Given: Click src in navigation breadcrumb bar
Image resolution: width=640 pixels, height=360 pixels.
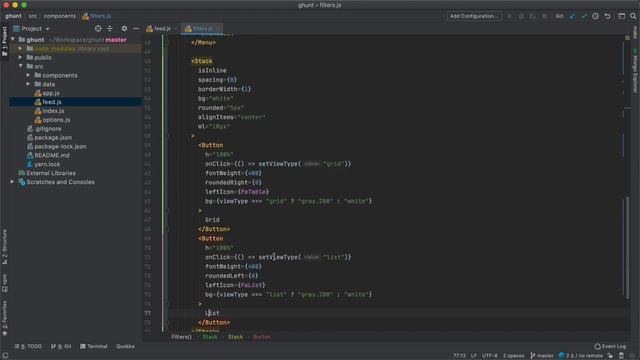Looking at the screenshot, I should pos(33,16).
